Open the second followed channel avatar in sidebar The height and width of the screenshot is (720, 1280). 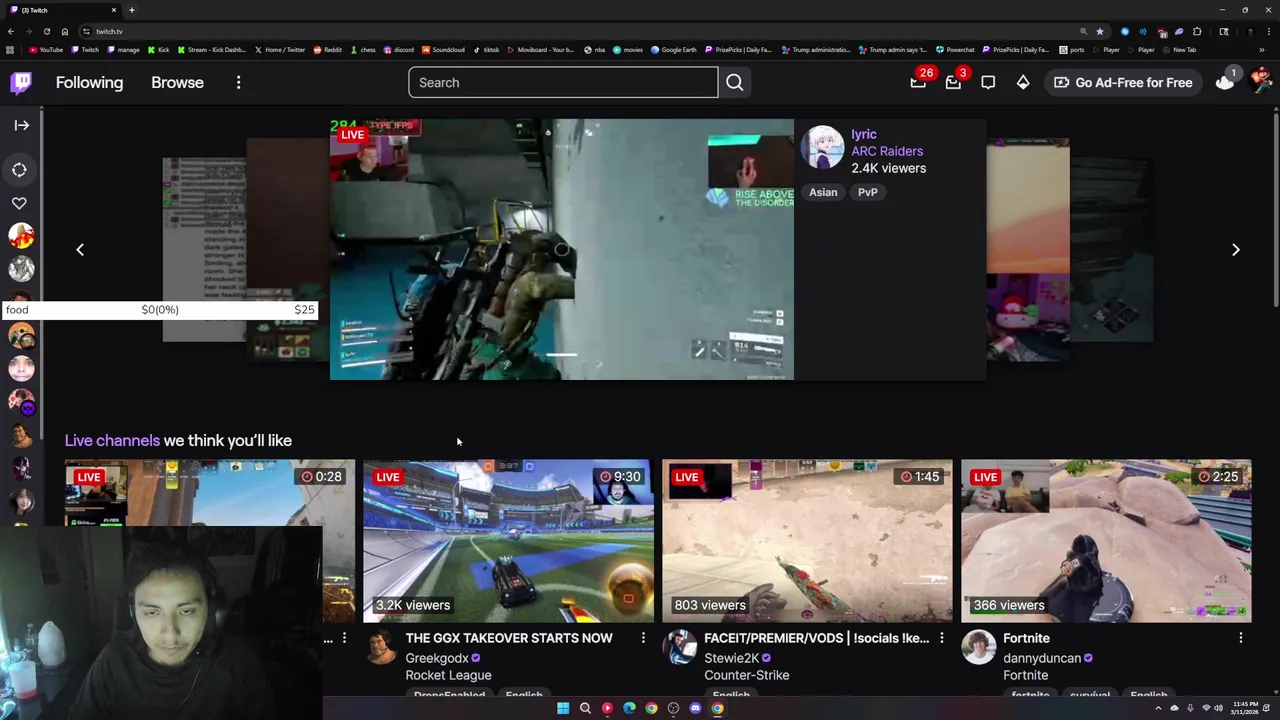pos(21,269)
